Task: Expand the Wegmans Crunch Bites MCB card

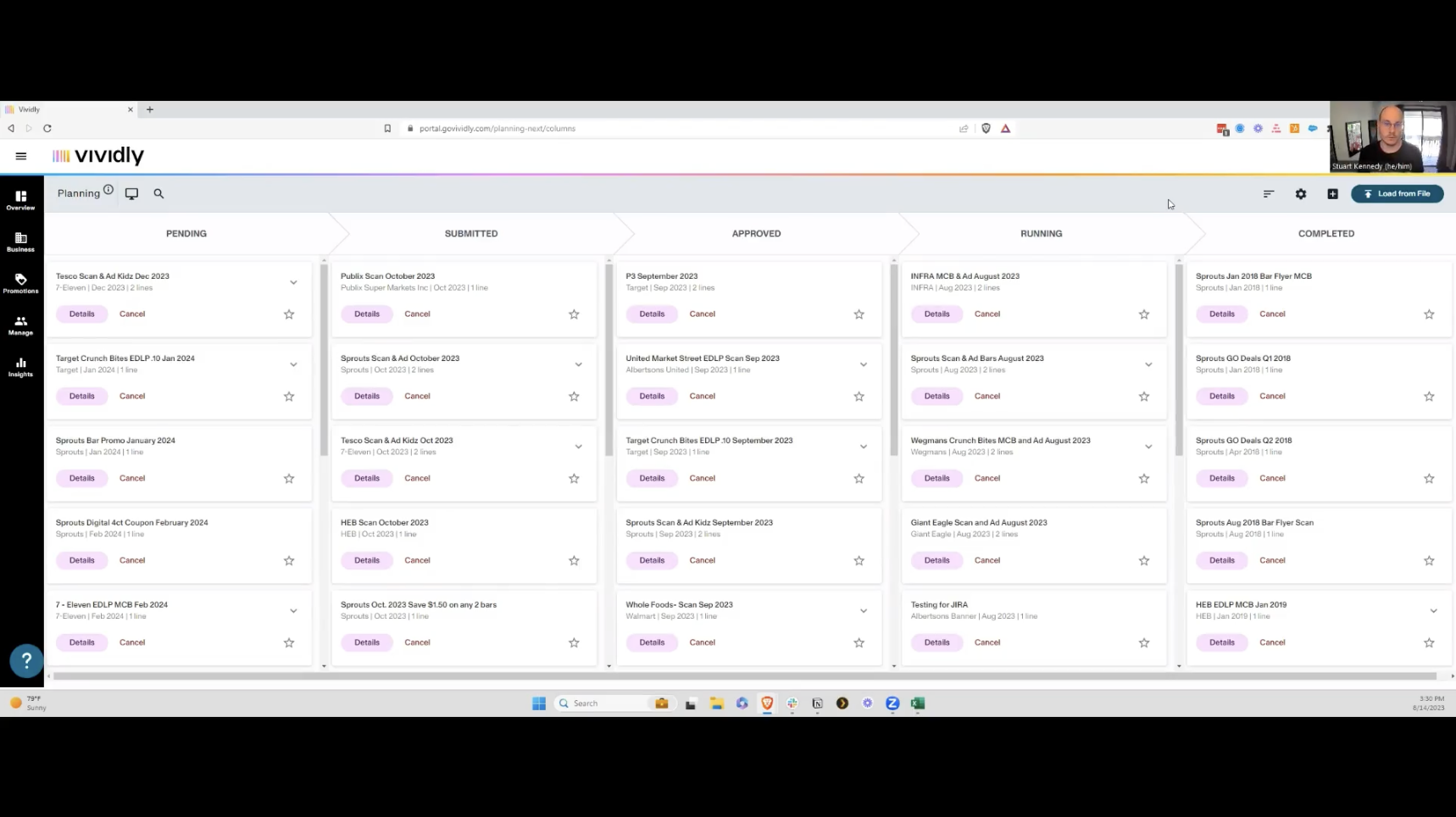Action: (x=1148, y=446)
